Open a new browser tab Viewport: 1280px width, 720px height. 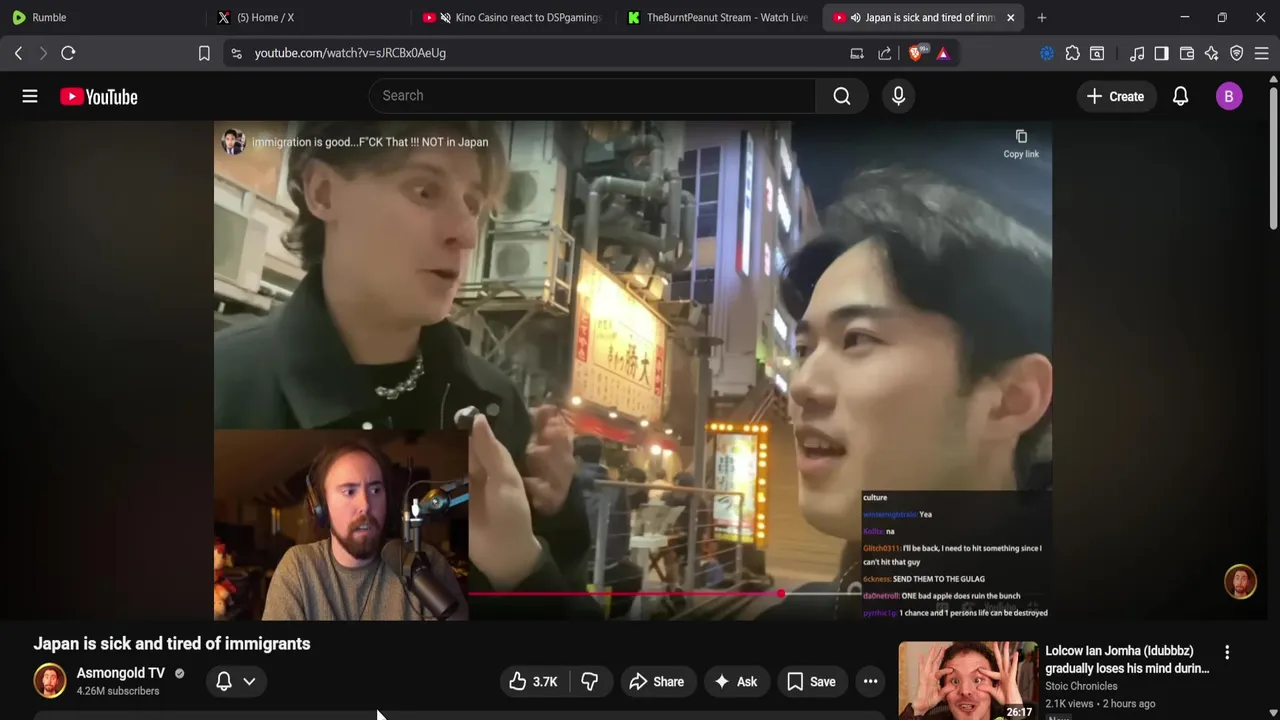1042,17
